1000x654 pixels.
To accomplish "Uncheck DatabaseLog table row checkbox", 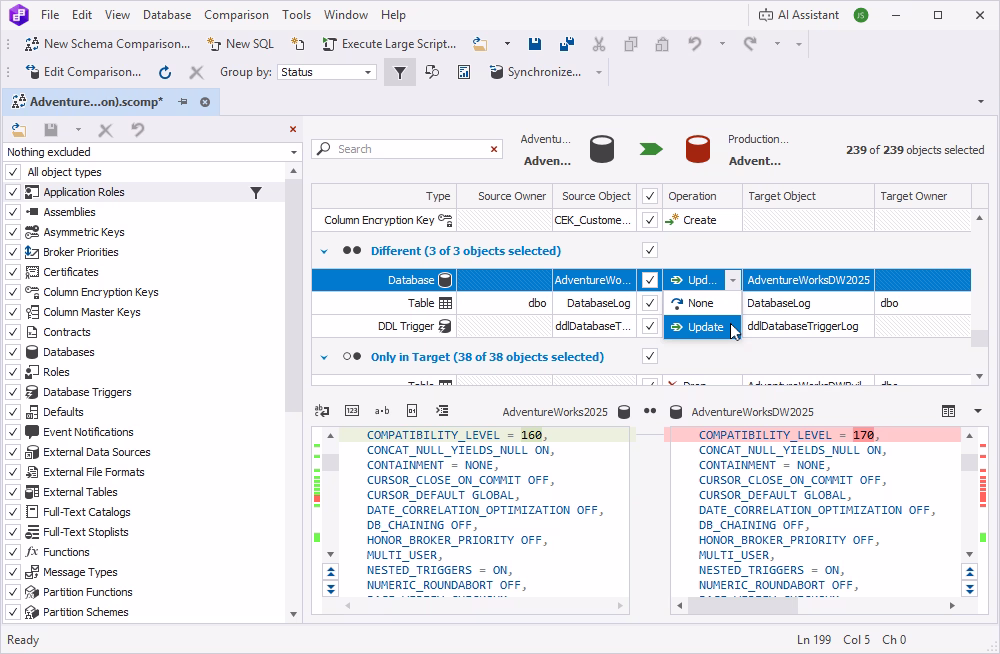I will (x=649, y=303).
